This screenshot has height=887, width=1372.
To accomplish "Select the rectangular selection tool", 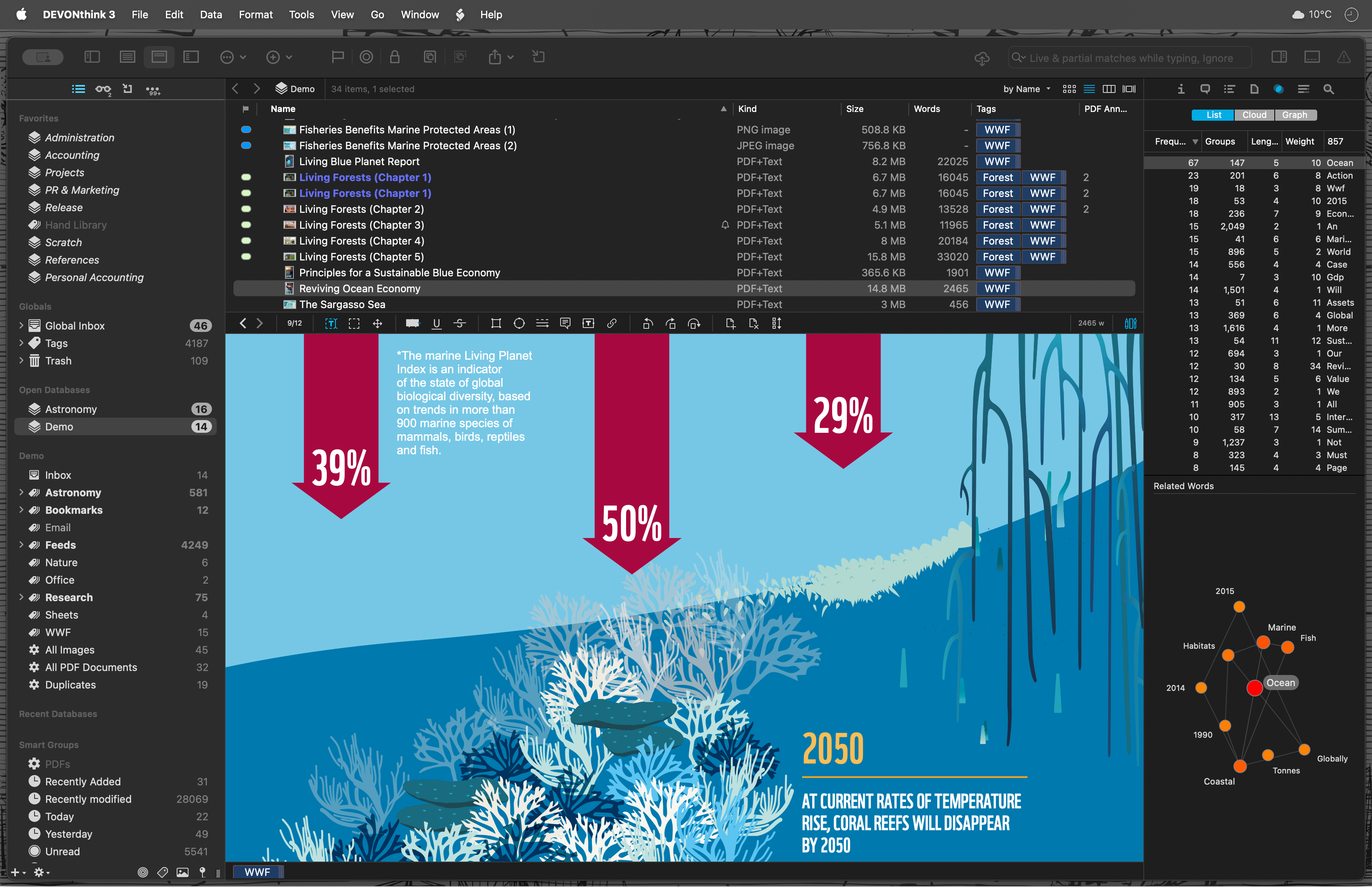I will (x=354, y=324).
